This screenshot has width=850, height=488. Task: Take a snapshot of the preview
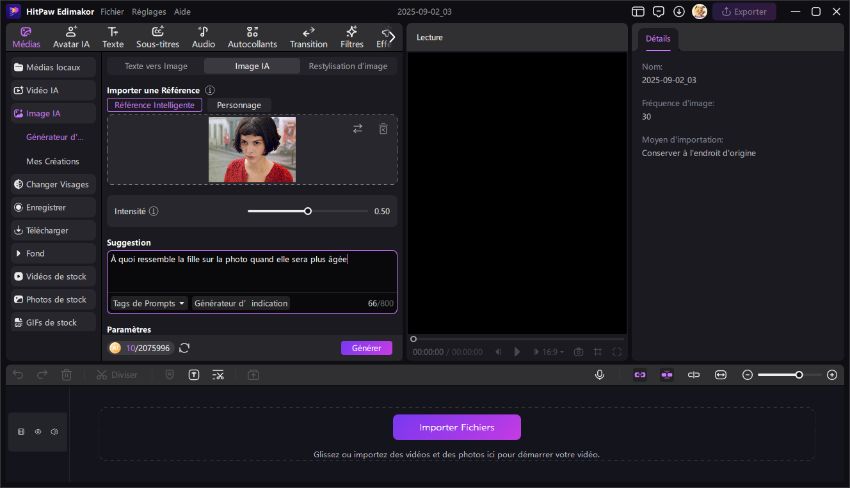pyautogui.click(x=578, y=352)
